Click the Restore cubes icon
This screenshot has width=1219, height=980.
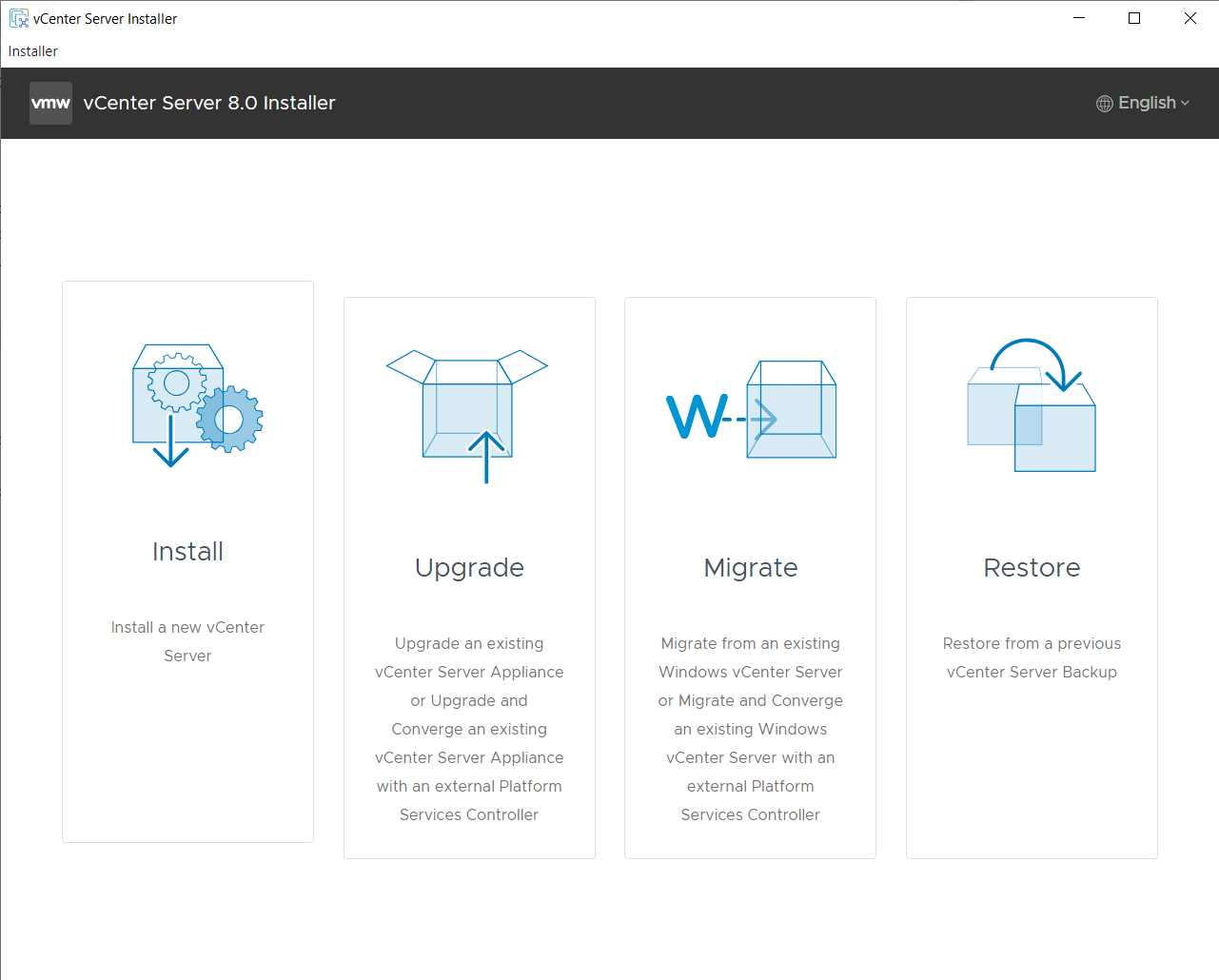(1032, 406)
